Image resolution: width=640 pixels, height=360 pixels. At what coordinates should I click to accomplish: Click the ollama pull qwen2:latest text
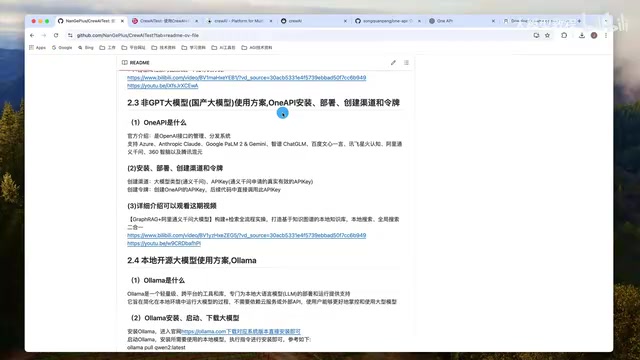point(156,347)
